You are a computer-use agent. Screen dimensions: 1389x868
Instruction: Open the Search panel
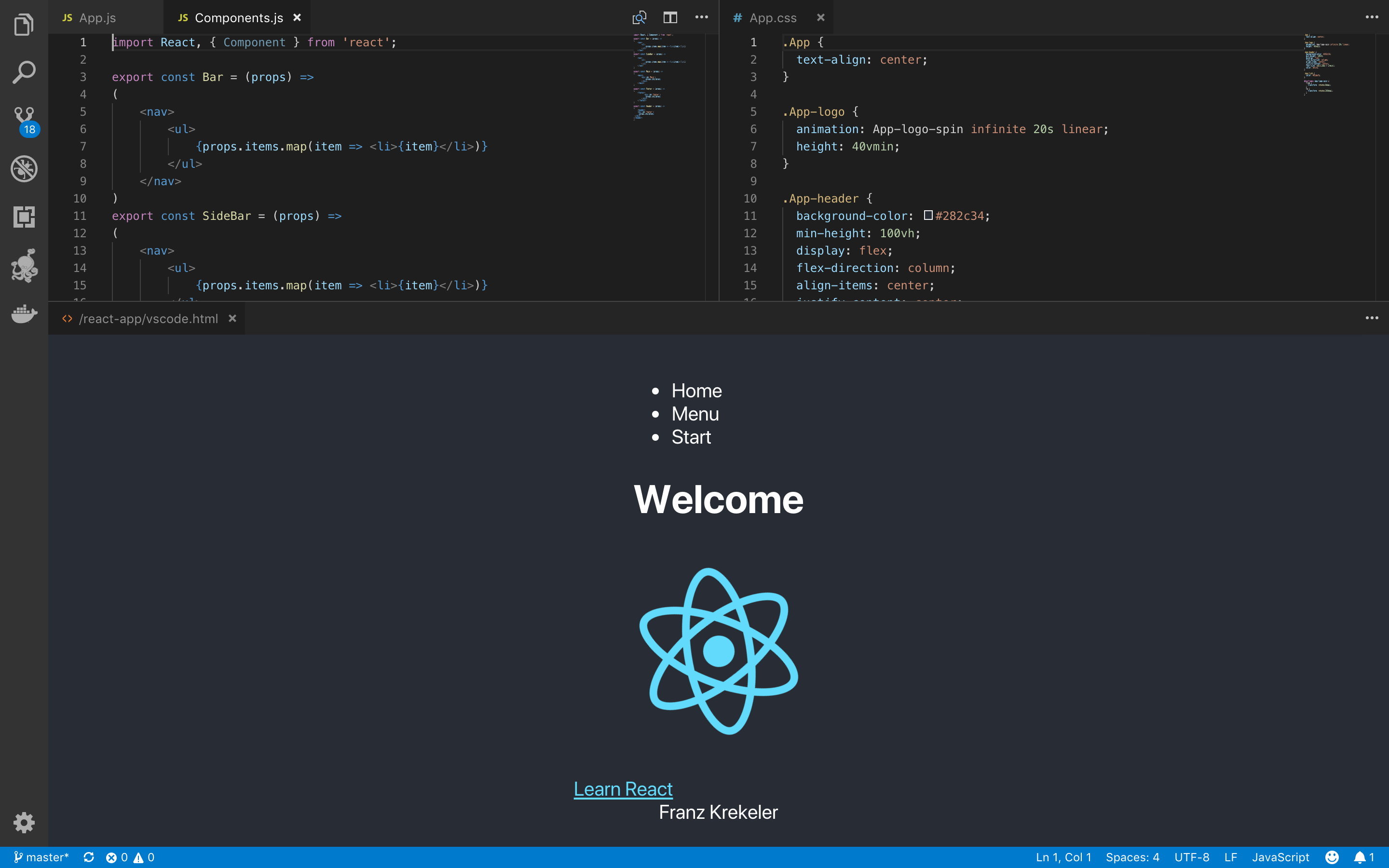[24, 72]
